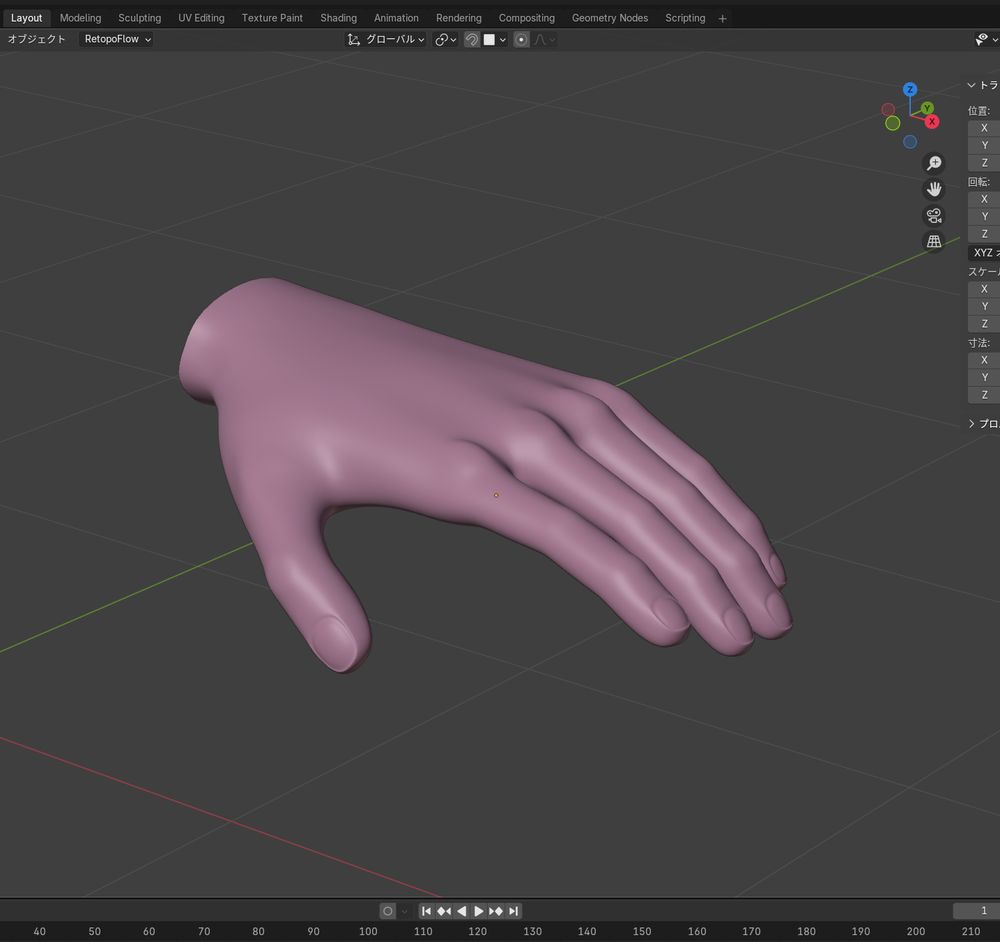Switch to UV Editing workspace
1000x942 pixels.
pyautogui.click(x=201, y=18)
